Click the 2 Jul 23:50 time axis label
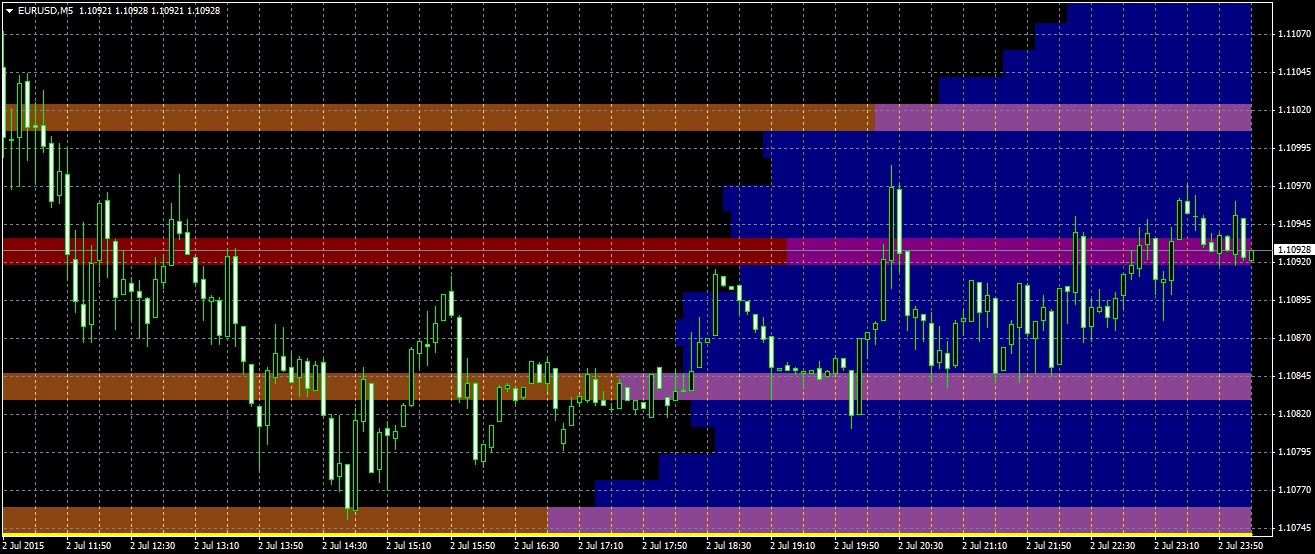 point(1240,546)
